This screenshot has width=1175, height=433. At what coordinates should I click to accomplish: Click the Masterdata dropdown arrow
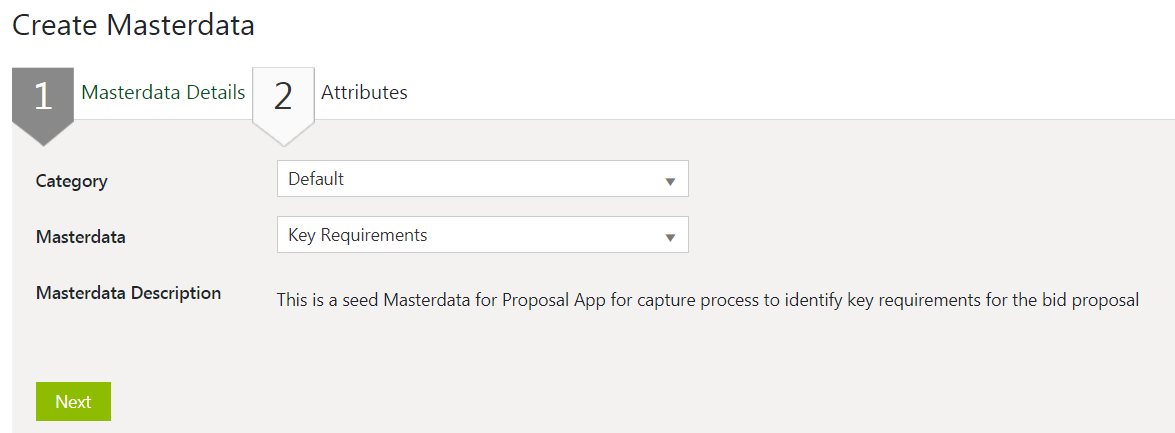pyautogui.click(x=670, y=237)
